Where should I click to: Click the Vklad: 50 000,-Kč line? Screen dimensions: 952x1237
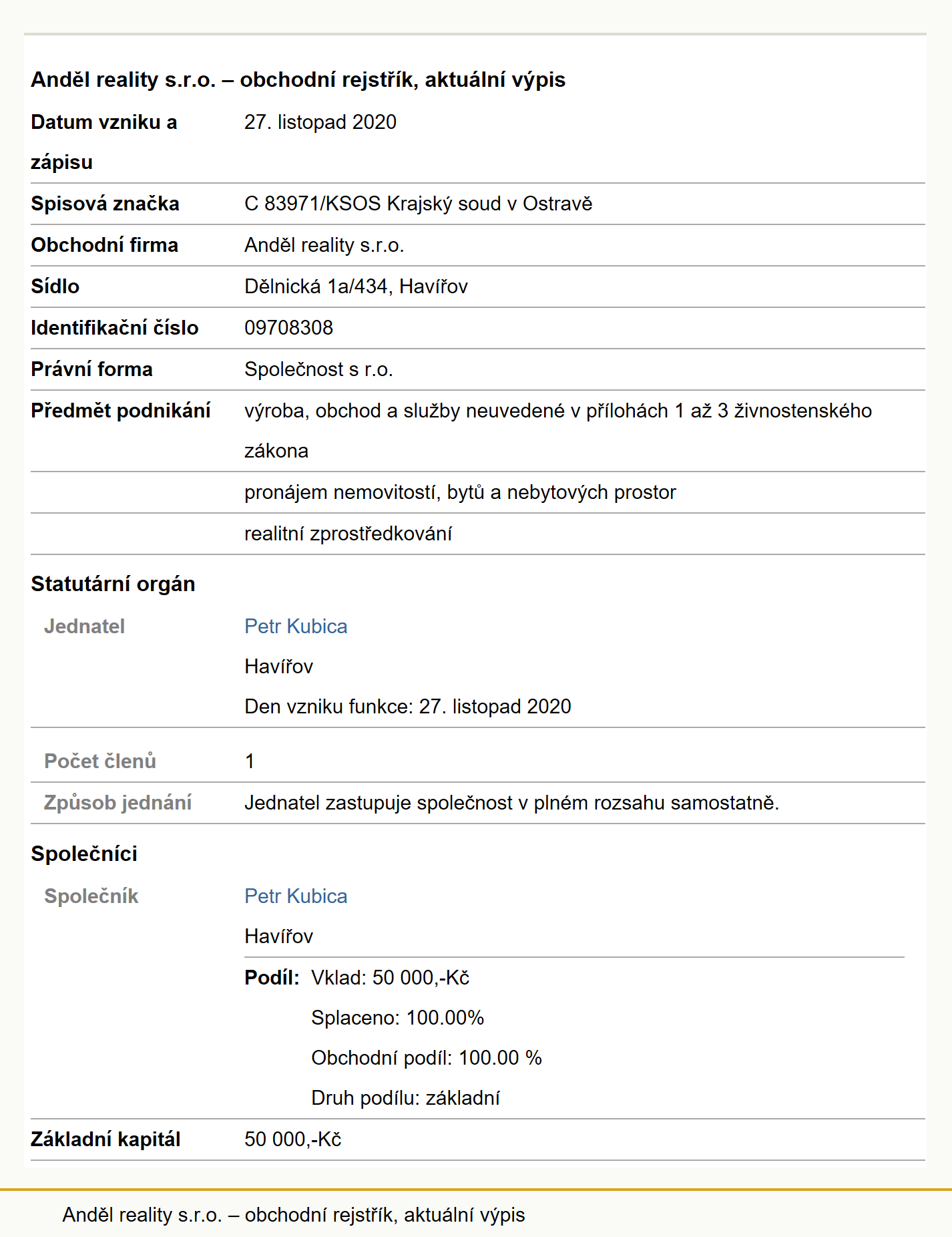click(390, 978)
